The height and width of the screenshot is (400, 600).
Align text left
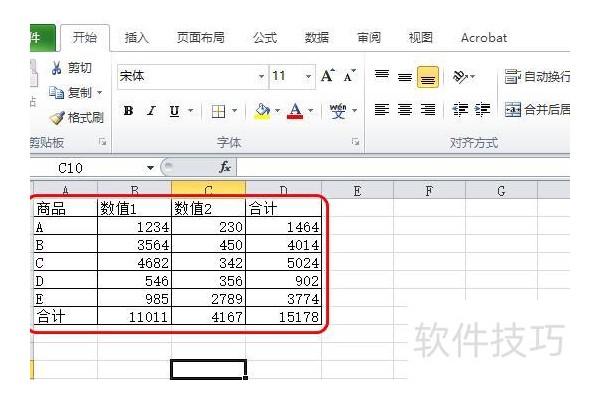(x=382, y=110)
